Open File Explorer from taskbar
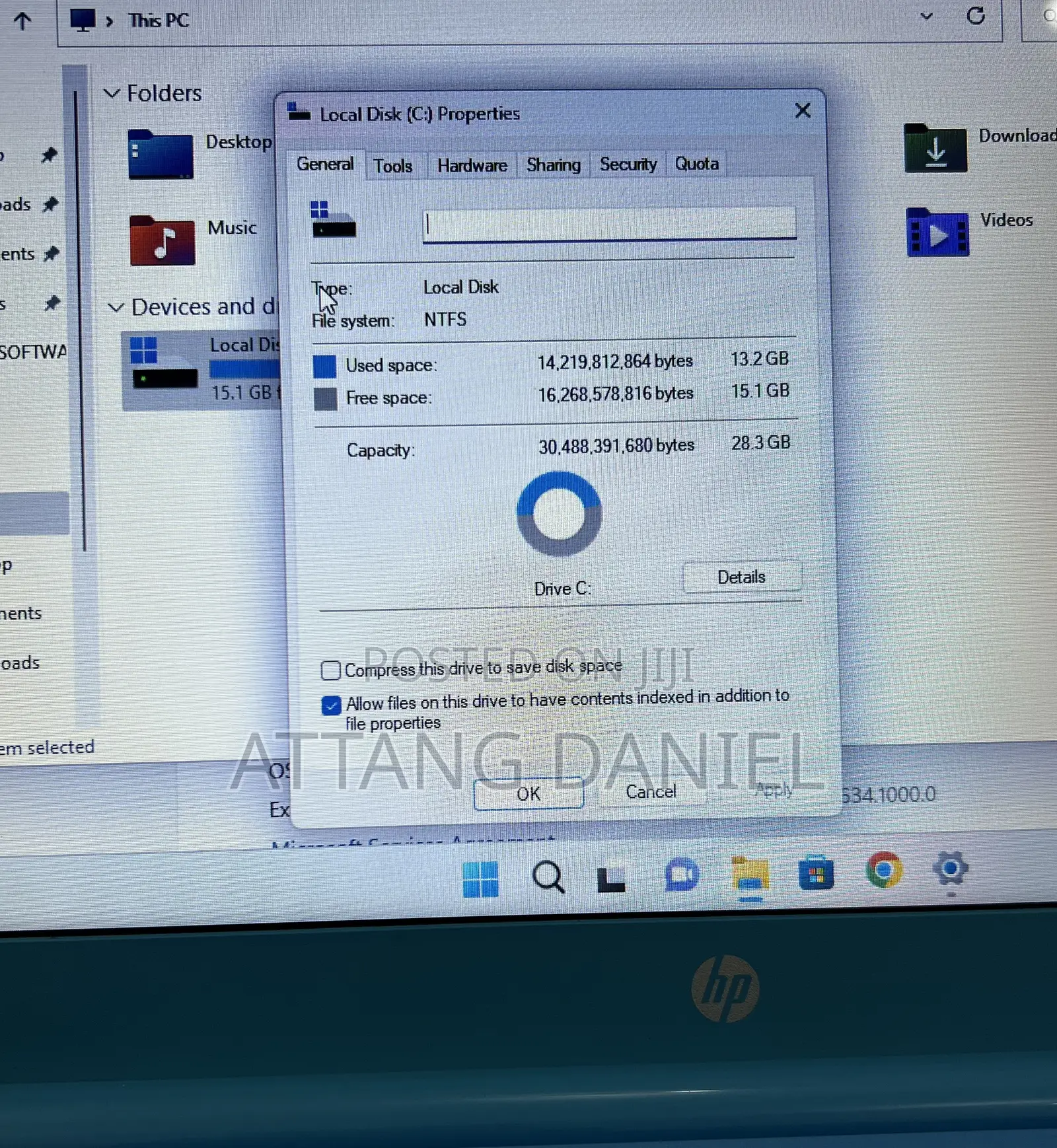1057x1148 pixels. 750,874
